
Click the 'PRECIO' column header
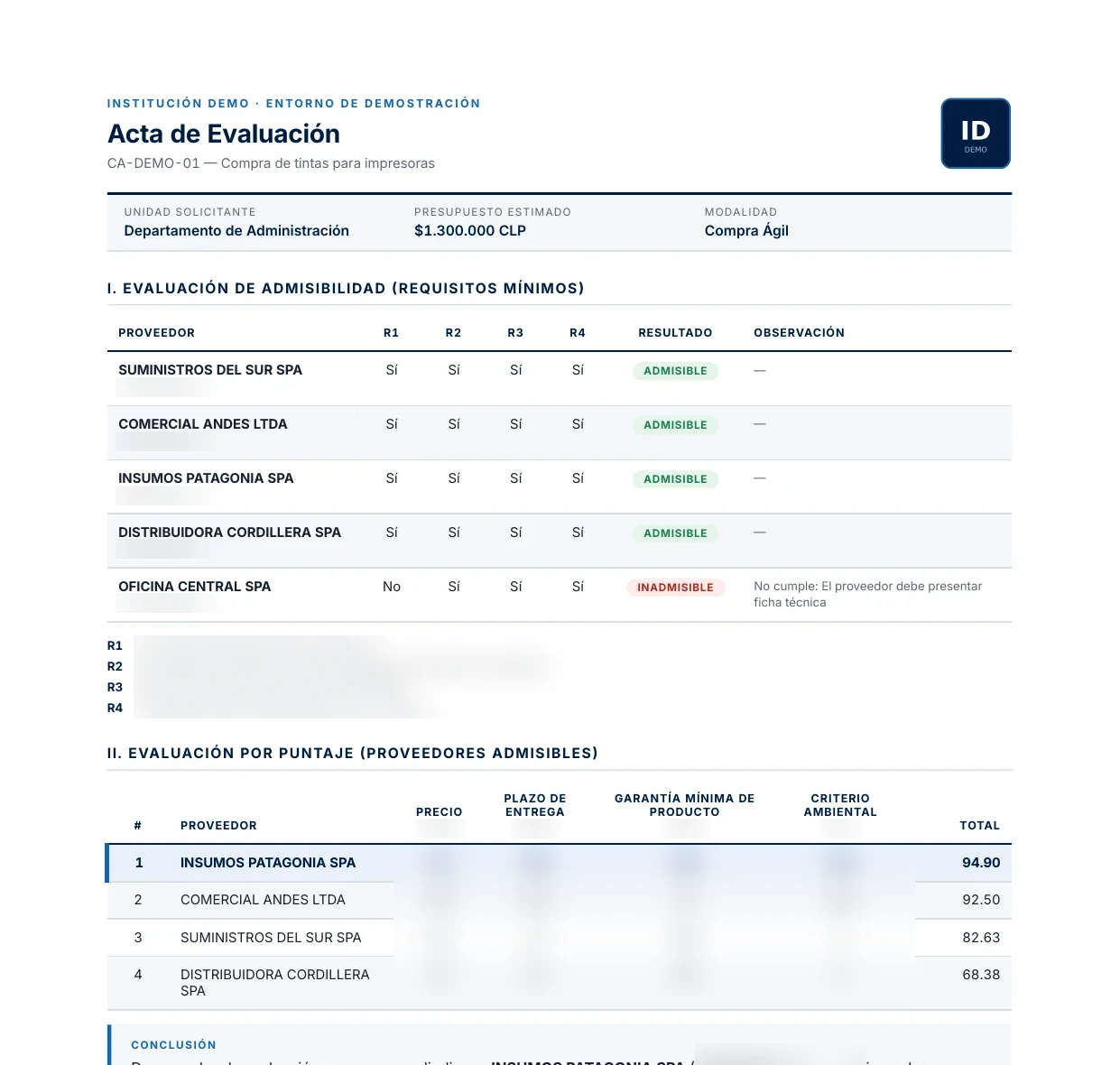pyautogui.click(x=440, y=812)
